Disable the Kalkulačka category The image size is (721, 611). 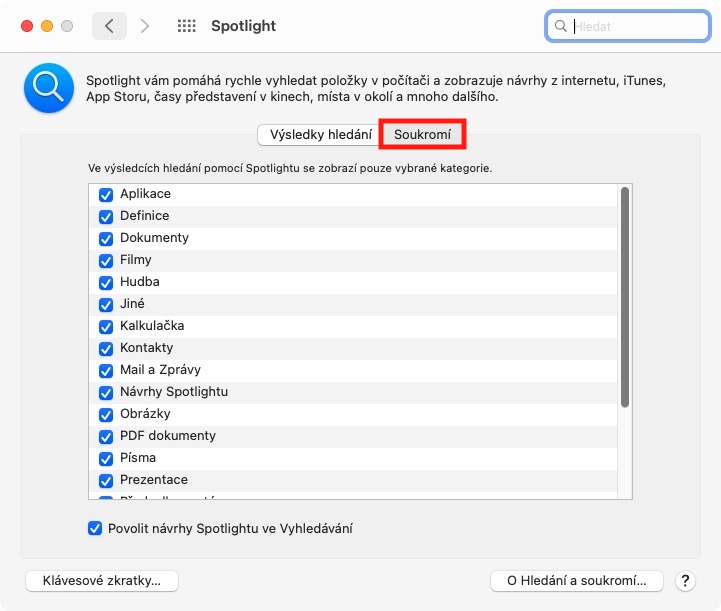(106, 327)
